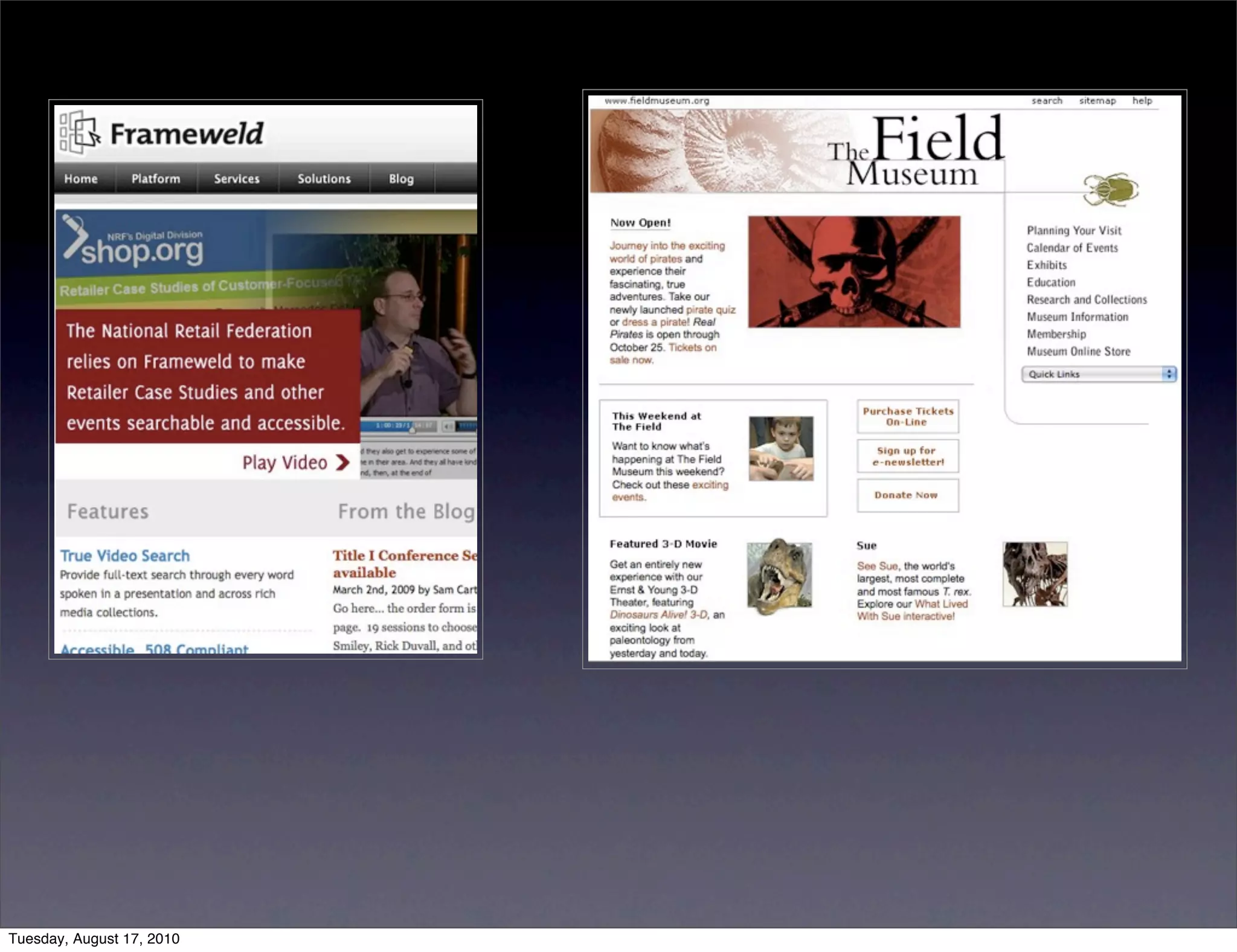Click the See Sue link
This screenshot has height=952, width=1237.
tap(877, 566)
